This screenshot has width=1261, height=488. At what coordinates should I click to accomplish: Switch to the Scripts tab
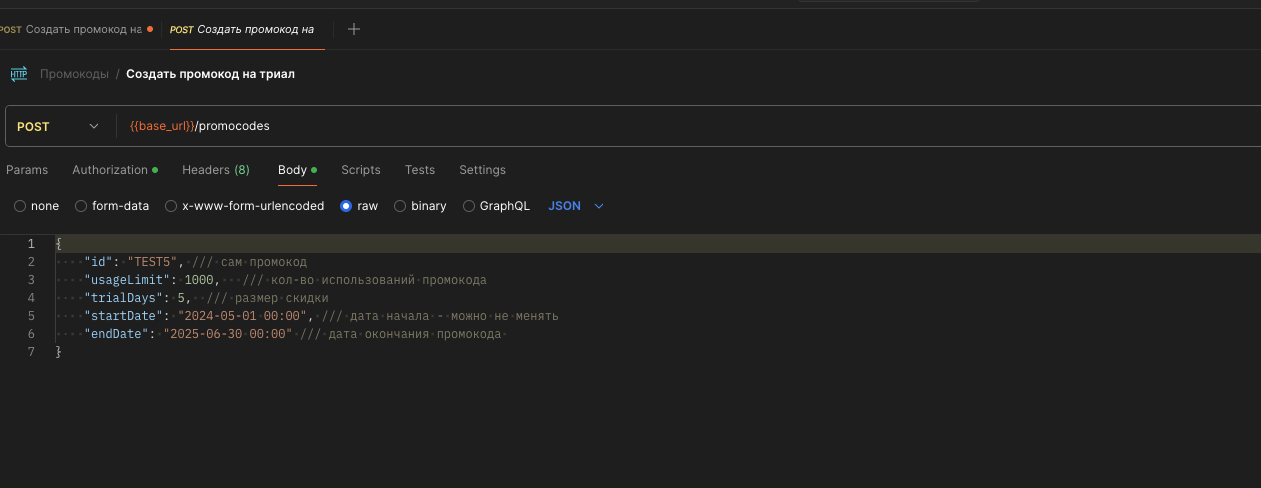(x=360, y=170)
